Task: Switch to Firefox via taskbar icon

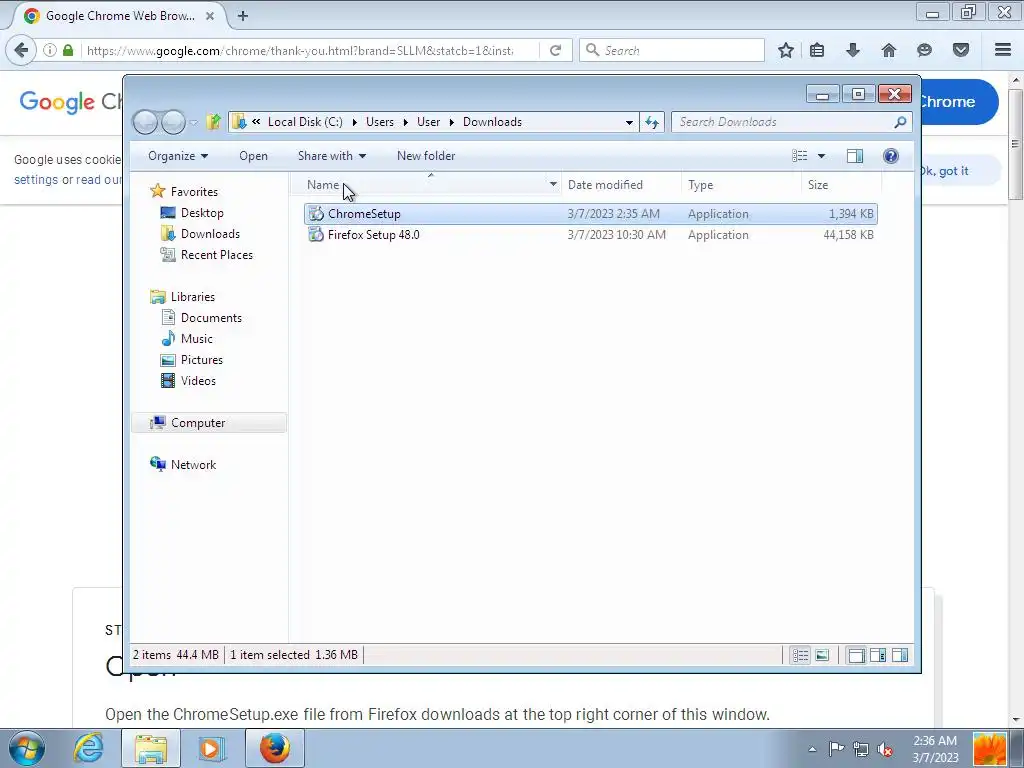Action: click(275, 748)
